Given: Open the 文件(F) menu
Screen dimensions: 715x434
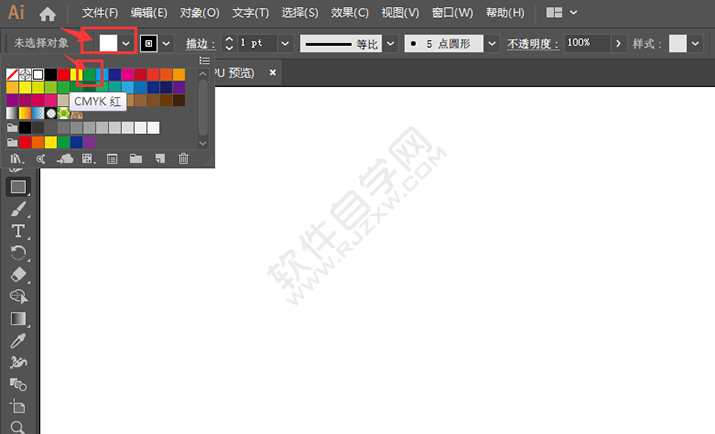Looking at the screenshot, I should [100, 13].
